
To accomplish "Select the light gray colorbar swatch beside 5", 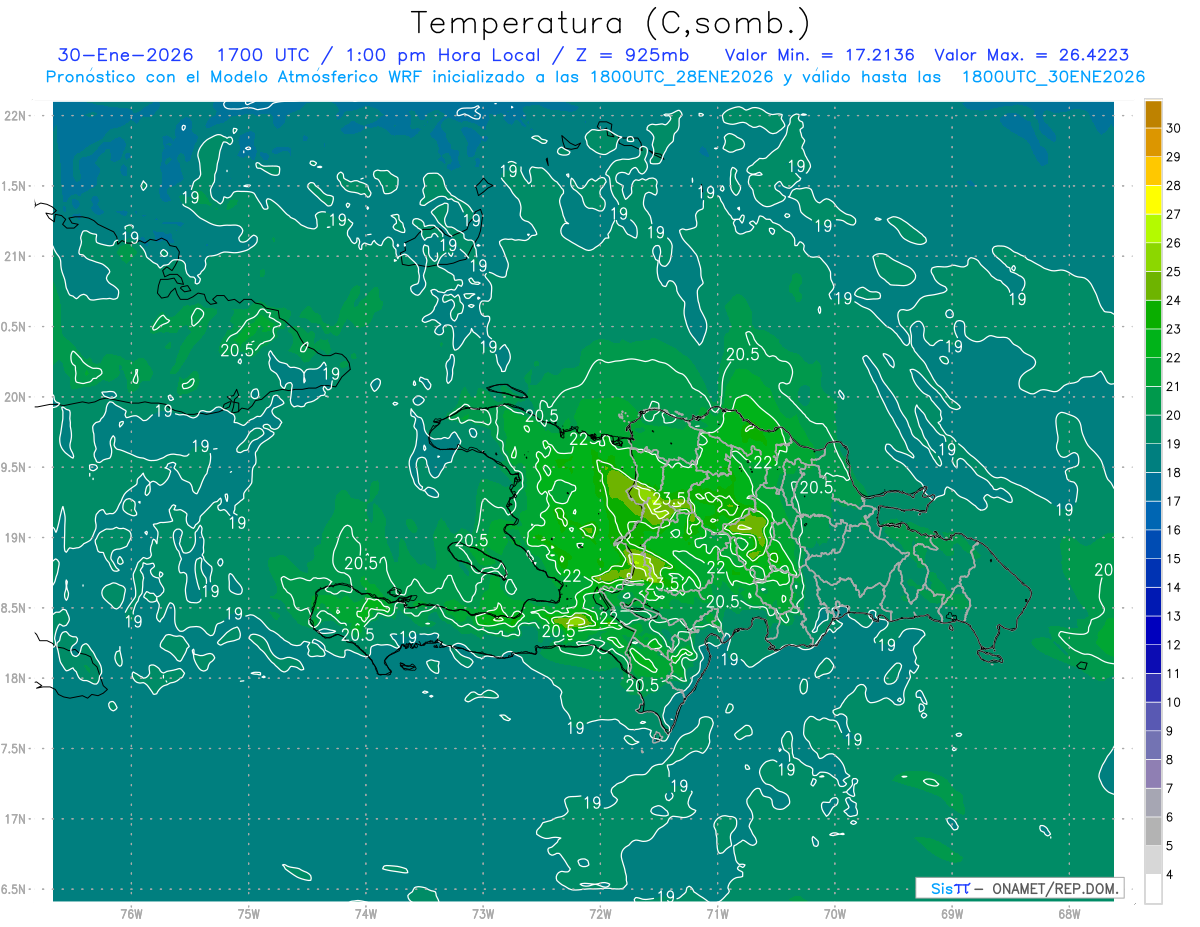I will click(x=1153, y=831).
